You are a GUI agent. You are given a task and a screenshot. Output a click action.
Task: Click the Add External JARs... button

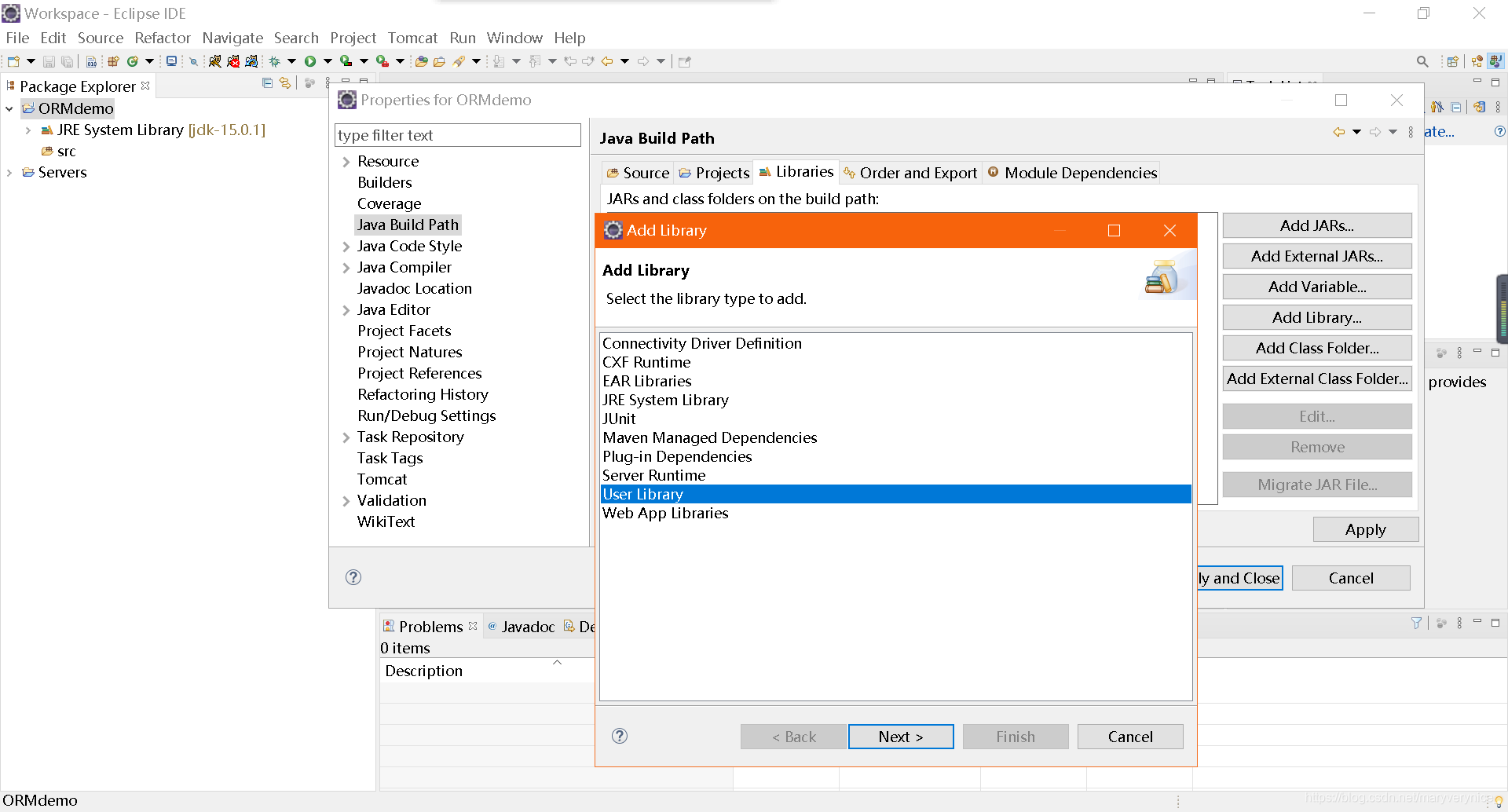coord(1317,256)
